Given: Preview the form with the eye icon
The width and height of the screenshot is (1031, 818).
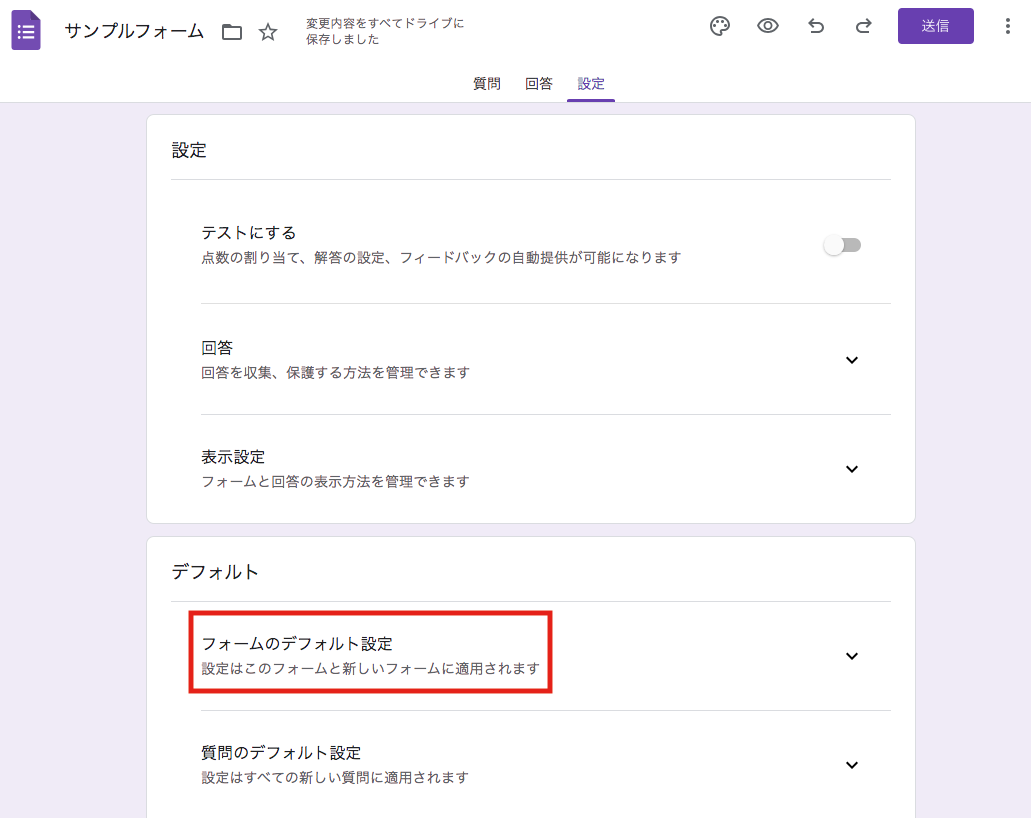Looking at the screenshot, I should (768, 27).
